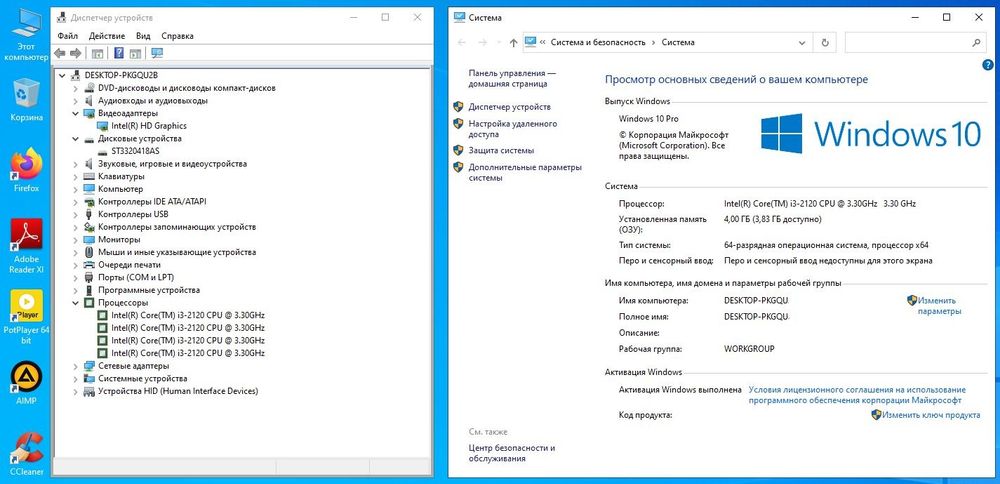This screenshot has height=484, width=1000.
Task: Expand Порты (COM и LPT) node
Action: (x=75, y=277)
